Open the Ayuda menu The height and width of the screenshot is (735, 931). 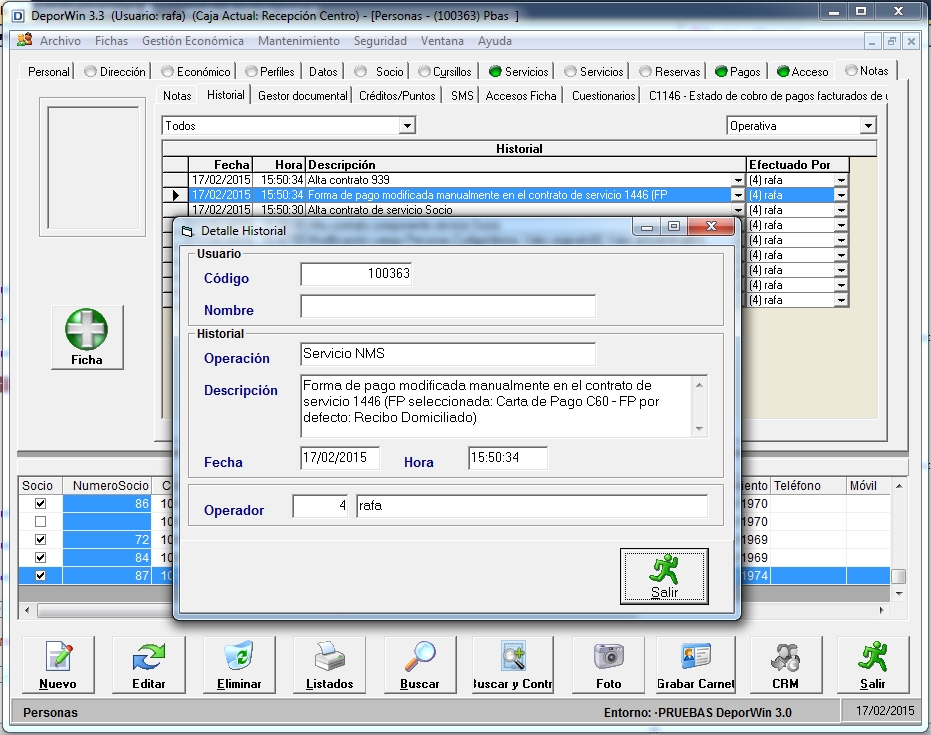point(495,41)
